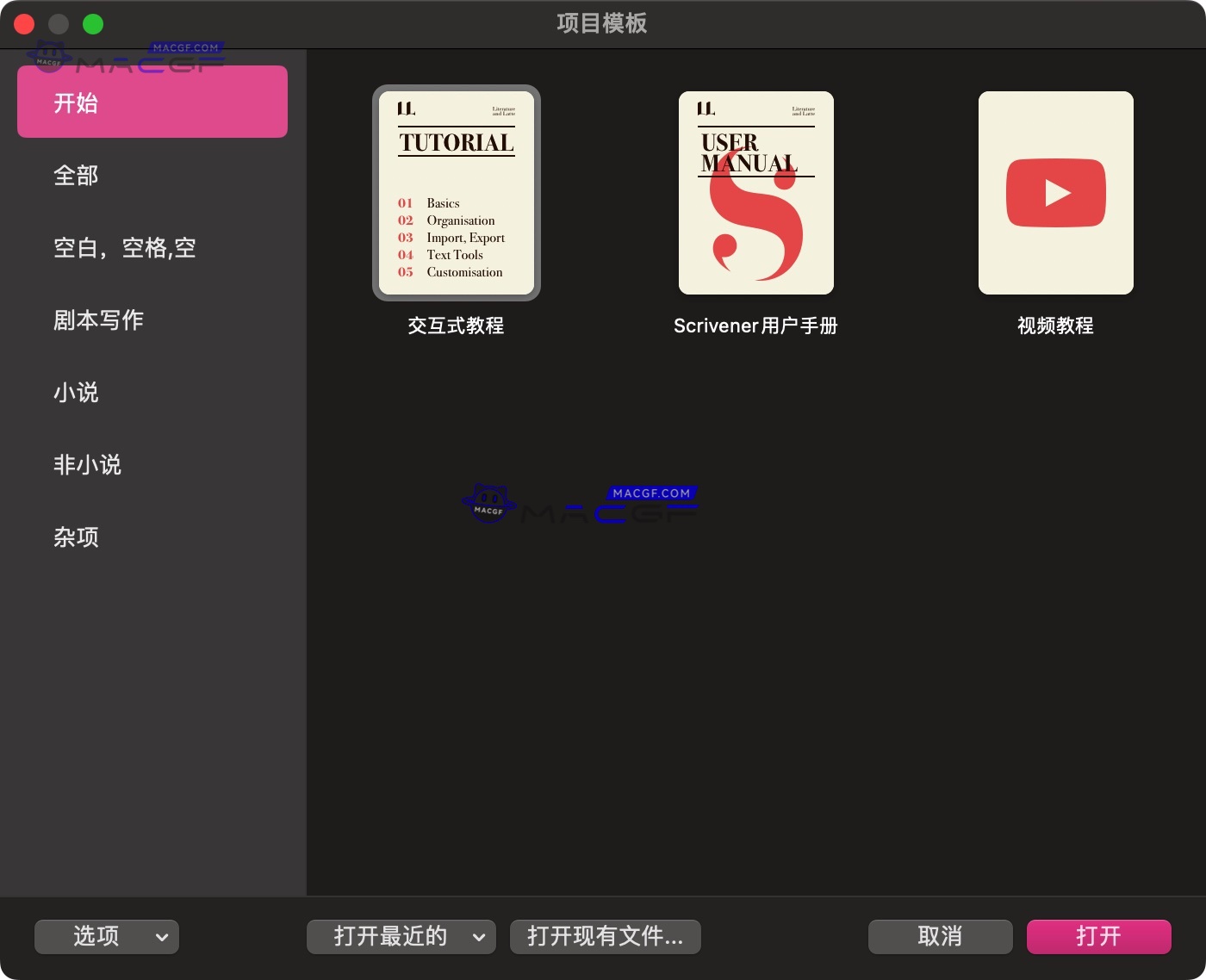
Task: Click the Scrivener 用户手册 template icon
Action: [x=755, y=193]
